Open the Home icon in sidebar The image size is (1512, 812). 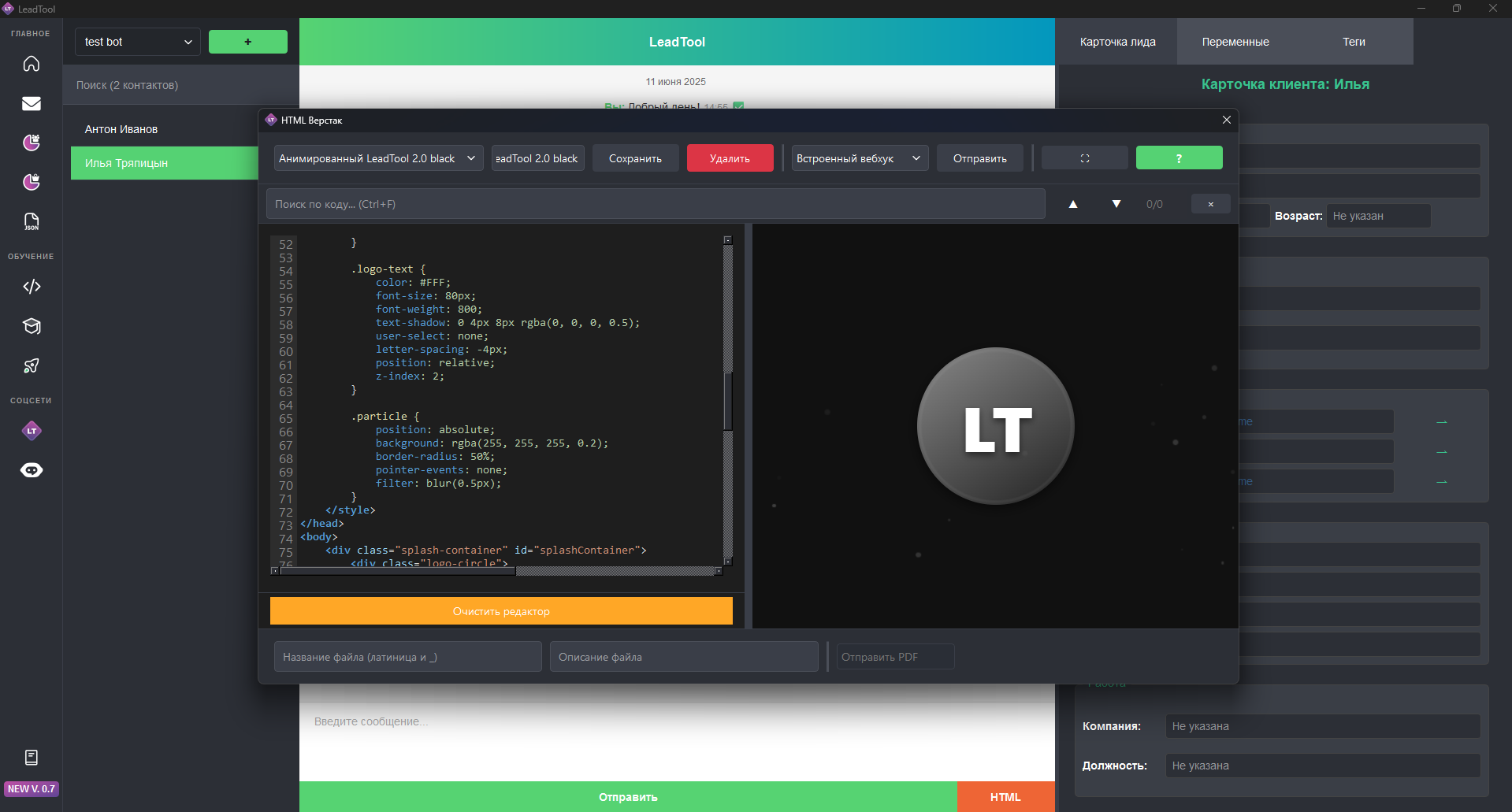32,64
